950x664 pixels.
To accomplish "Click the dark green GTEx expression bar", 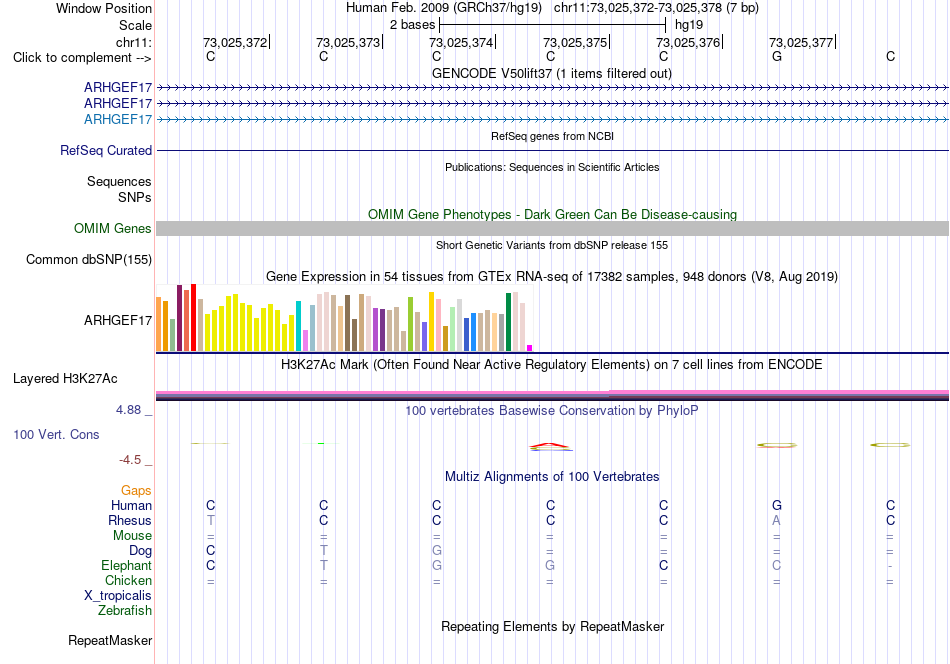I will coord(508,322).
